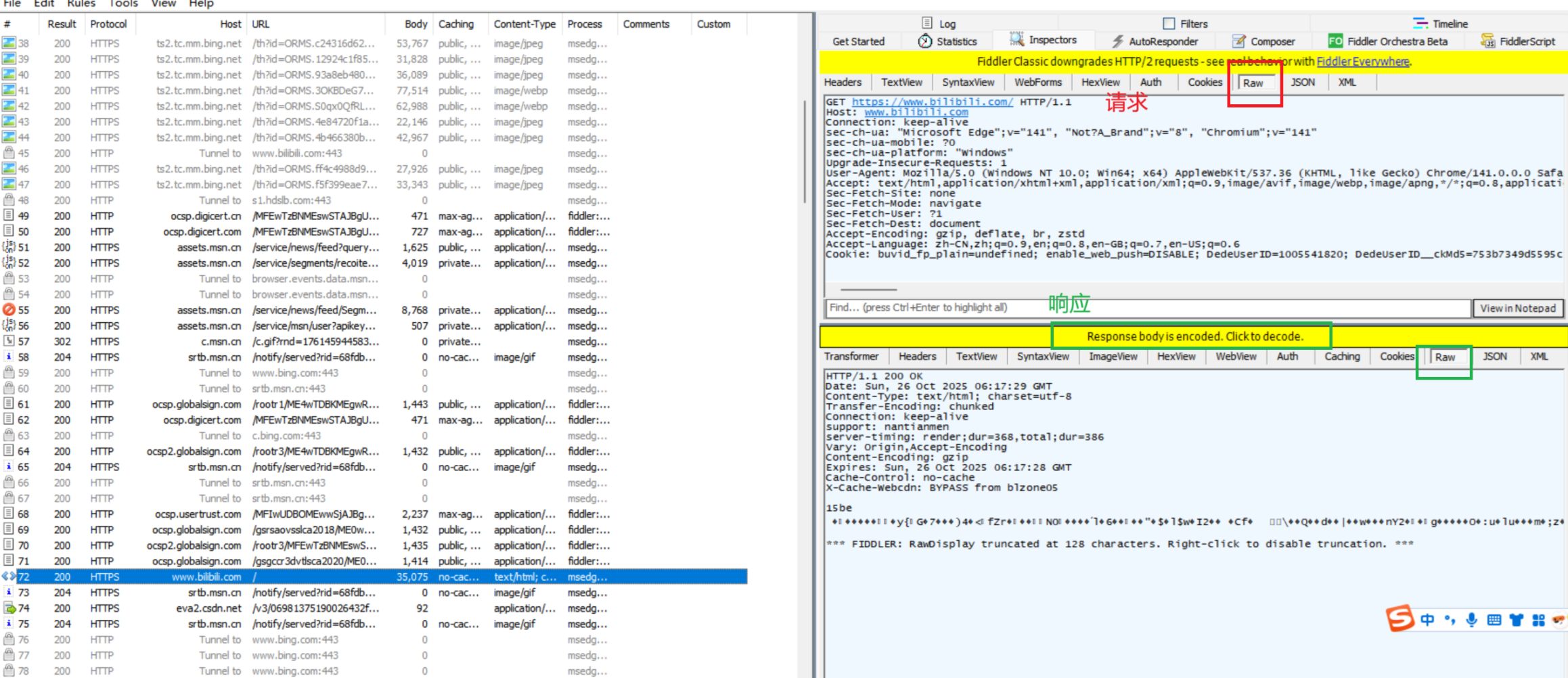This screenshot has width=1568, height=678.
Task: Open Sogou toolbox grid icon
Action: tap(1538, 620)
